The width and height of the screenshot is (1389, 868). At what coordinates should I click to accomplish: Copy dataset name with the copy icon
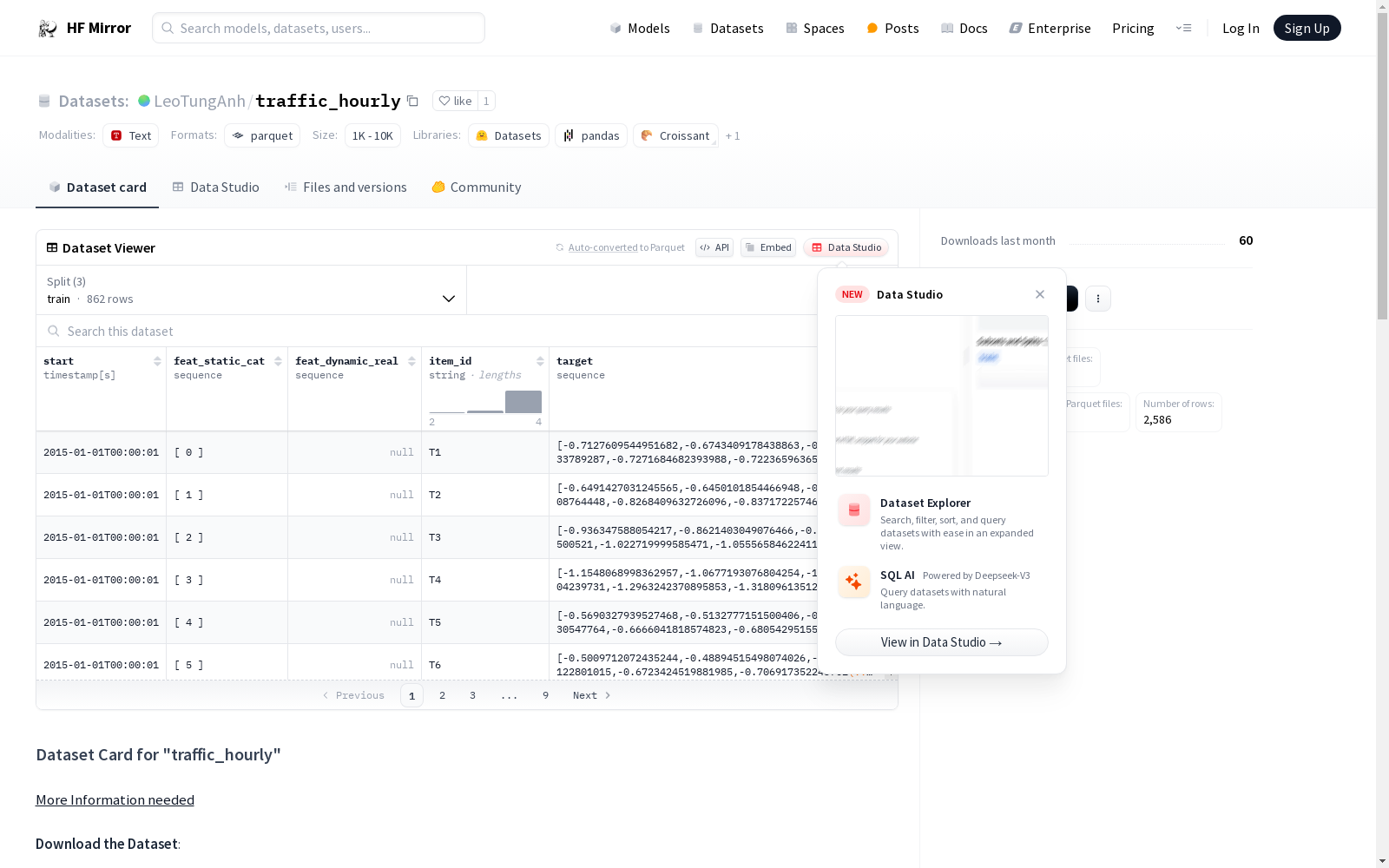[413, 102]
